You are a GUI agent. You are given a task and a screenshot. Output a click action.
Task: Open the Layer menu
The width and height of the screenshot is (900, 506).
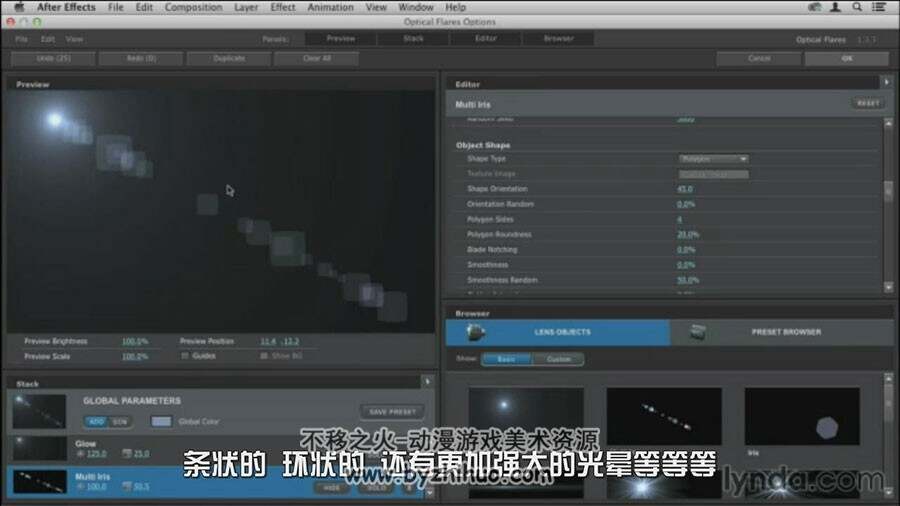246,7
